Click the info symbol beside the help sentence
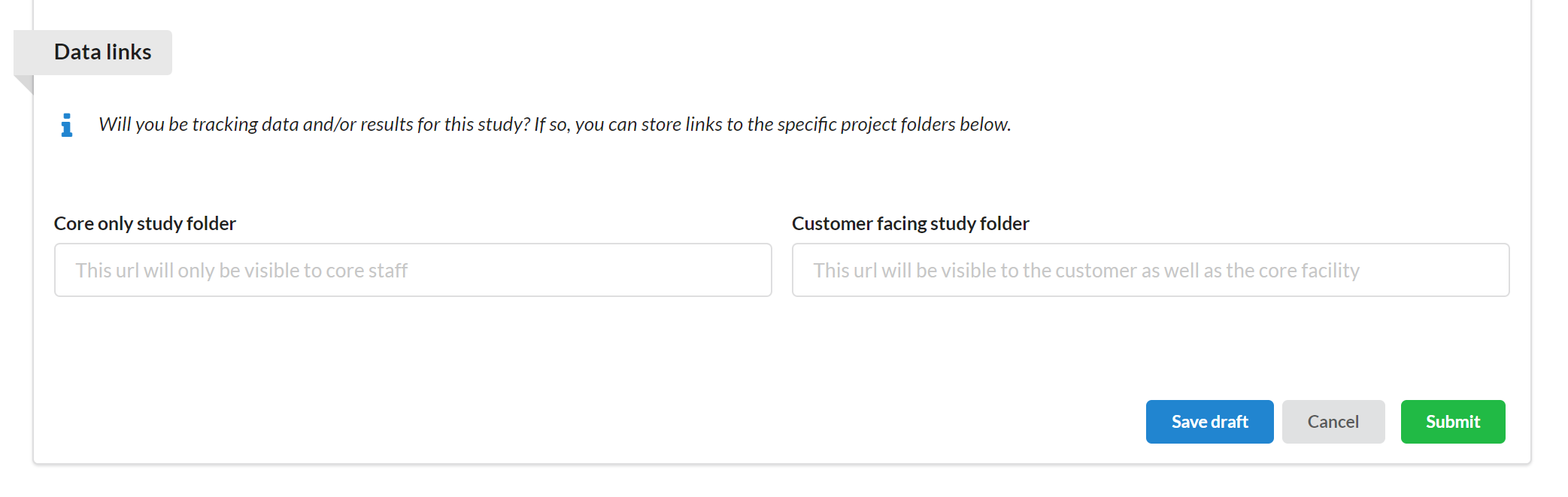This screenshot has height=497, width=1568. [67, 125]
